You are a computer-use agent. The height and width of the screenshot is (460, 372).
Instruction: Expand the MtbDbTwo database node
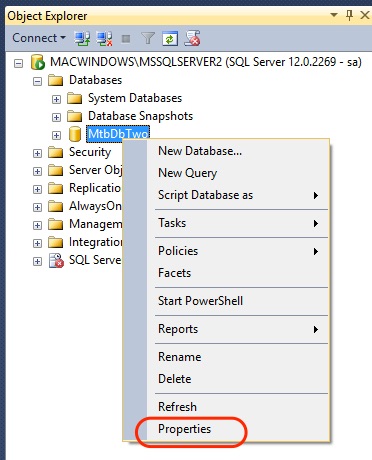tap(56, 135)
